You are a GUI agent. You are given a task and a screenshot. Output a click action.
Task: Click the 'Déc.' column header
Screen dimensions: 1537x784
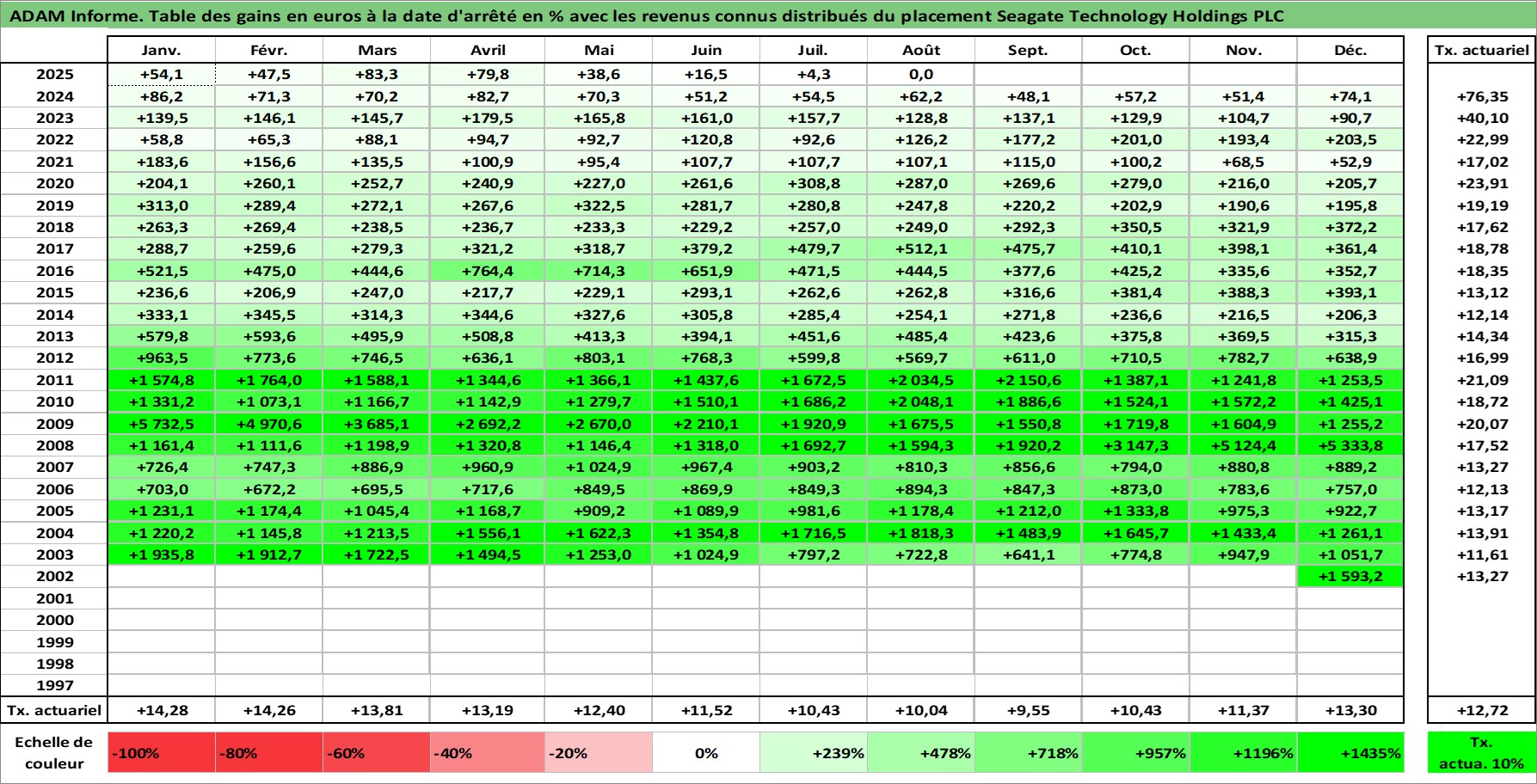1350,50
